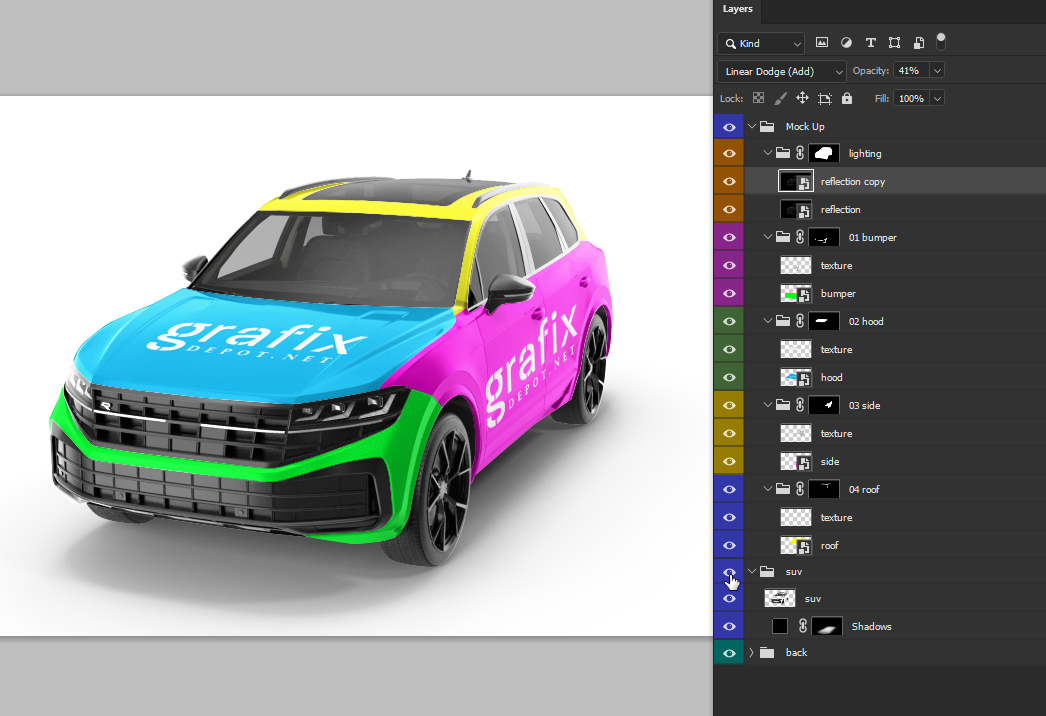Lock layer position move icon
1046x716 pixels.
[x=802, y=99]
